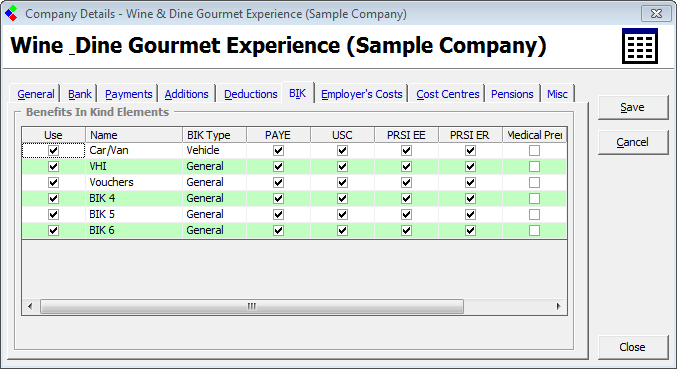Close the Company Details window with X
Image resolution: width=677 pixels, height=369 pixels.
tap(656, 13)
